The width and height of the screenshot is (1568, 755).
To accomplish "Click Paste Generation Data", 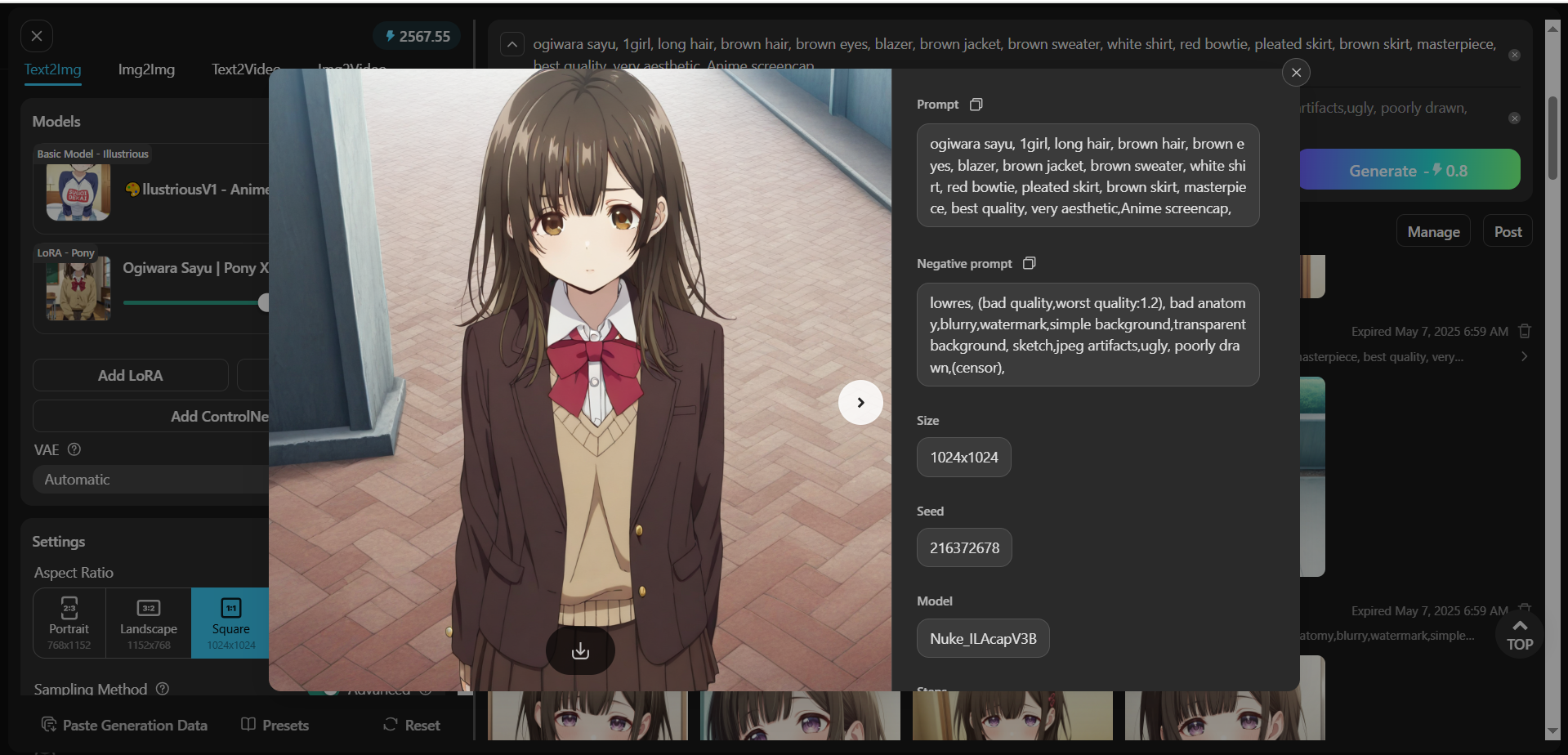I will pyautogui.click(x=124, y=725).
